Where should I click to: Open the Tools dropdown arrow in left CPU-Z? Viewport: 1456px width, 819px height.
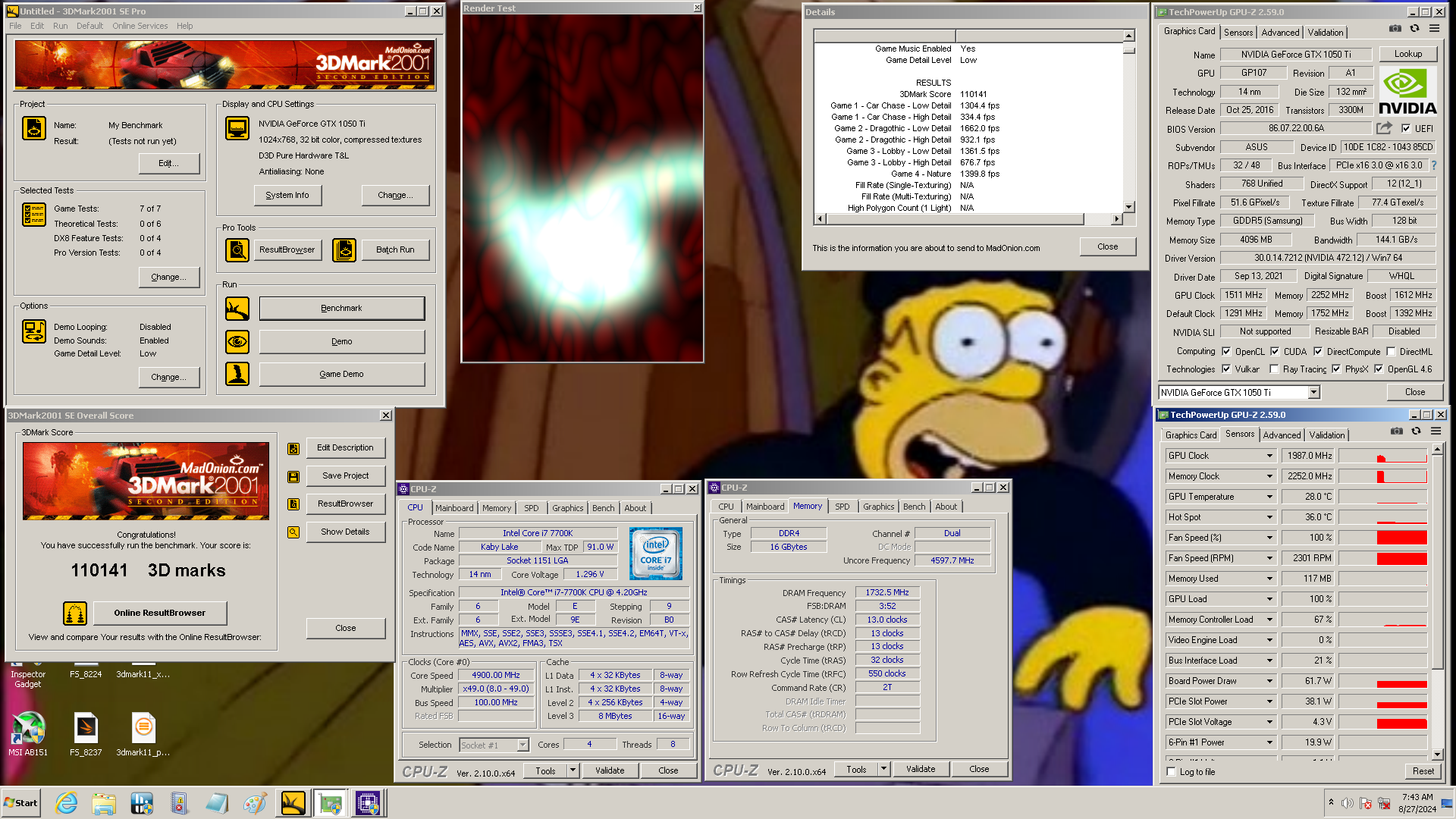pyautogui.click(x=573, y=770)
